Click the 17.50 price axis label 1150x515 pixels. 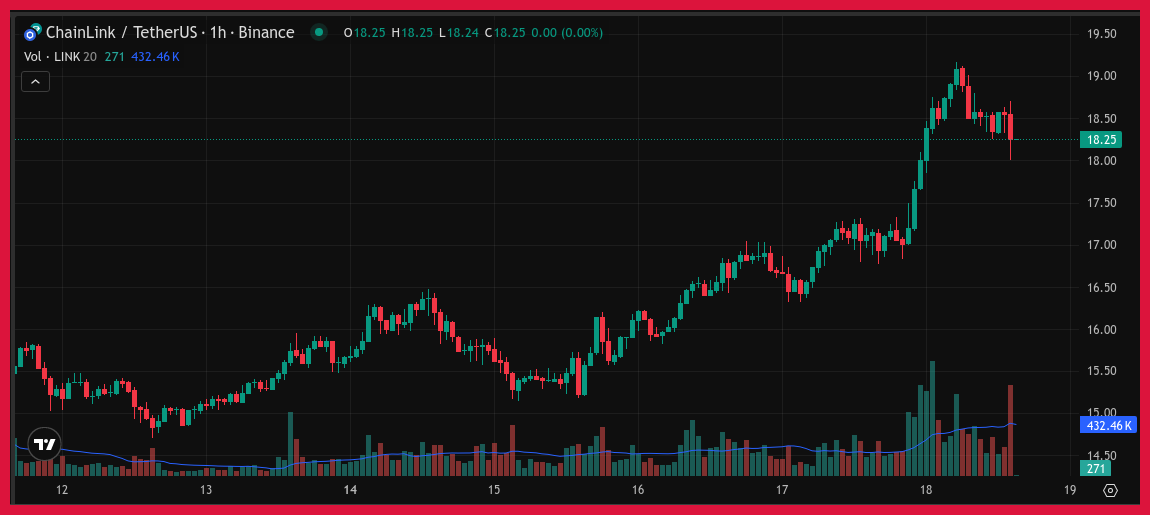tap(1101, 203)
